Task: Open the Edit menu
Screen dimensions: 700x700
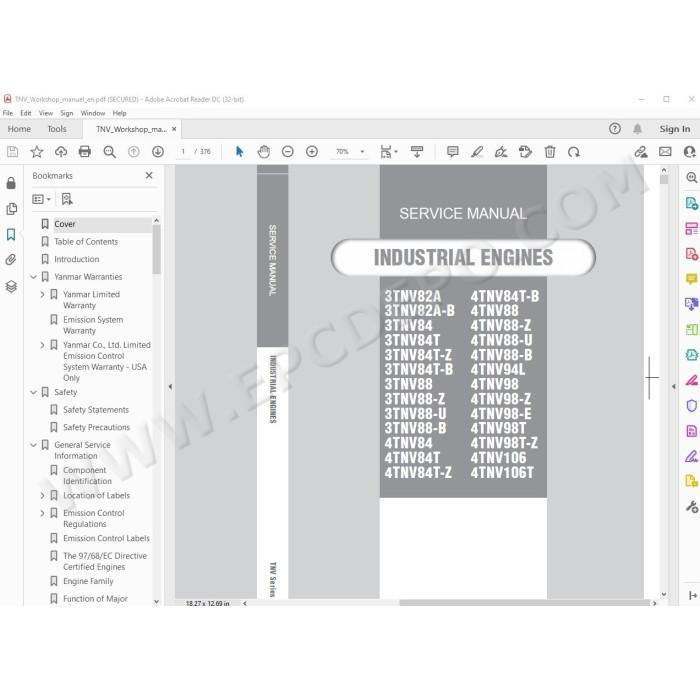Action: [x=26, y=113]
